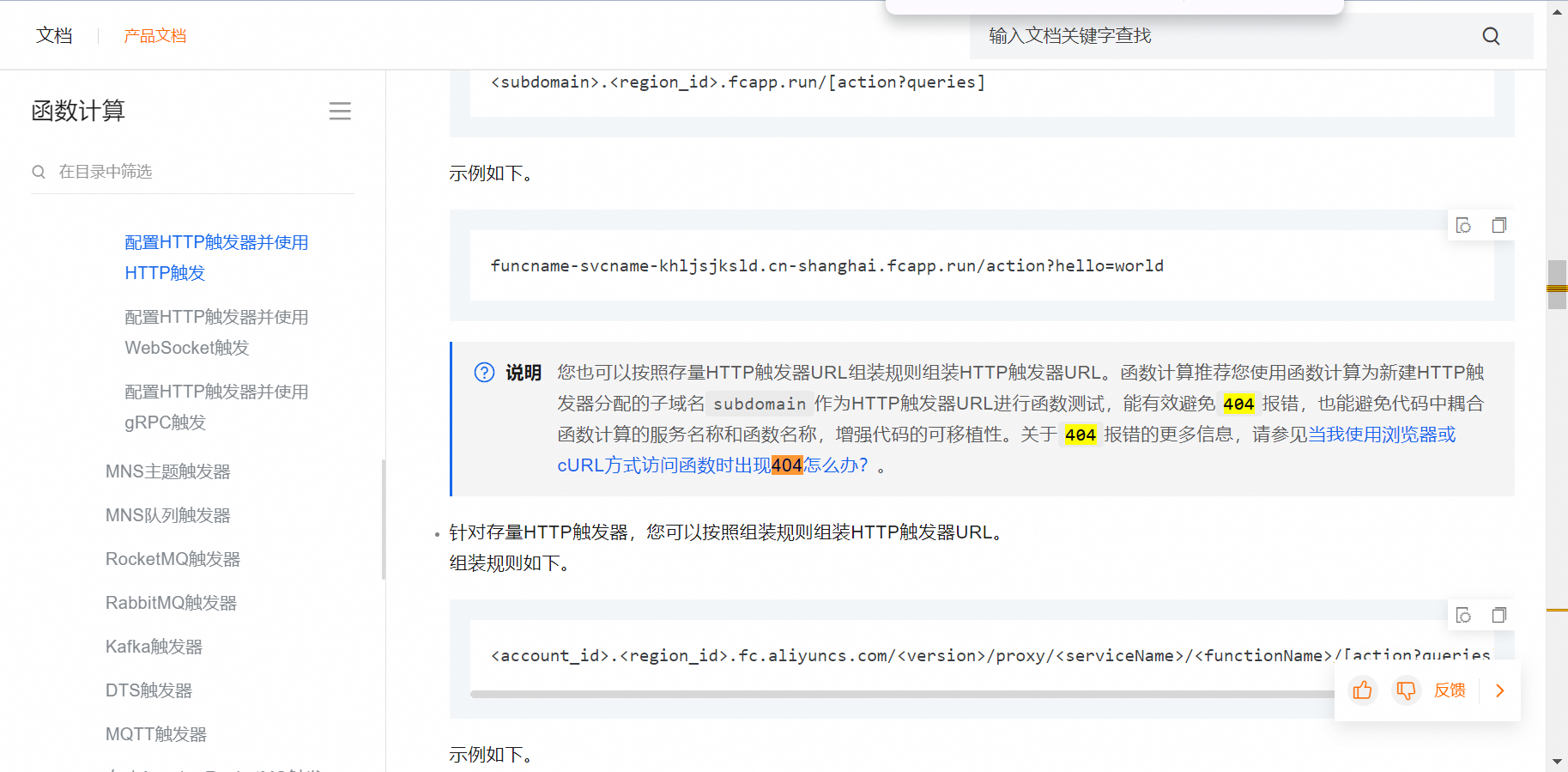Viewport: 1568px width, 772px height.
Task: Open RocketMQ触发器 in sidebar
Action: (173, 559)
